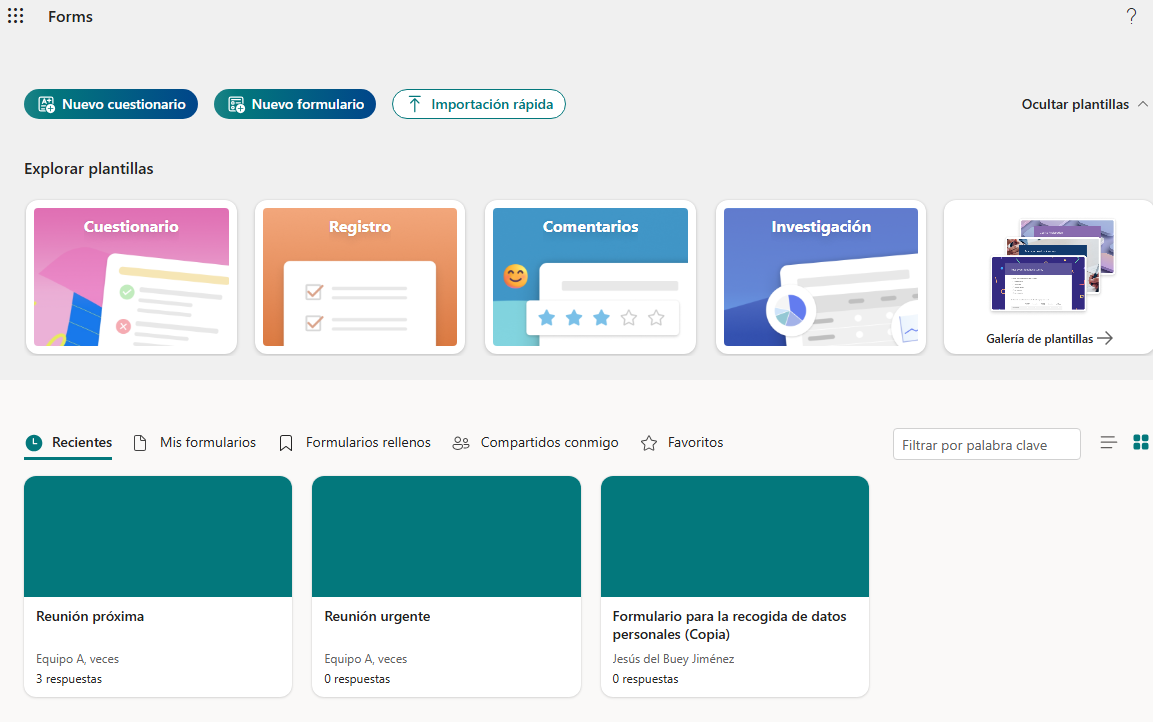
Task: Create a Nuevo cuestionario
Action: (111, 104)
